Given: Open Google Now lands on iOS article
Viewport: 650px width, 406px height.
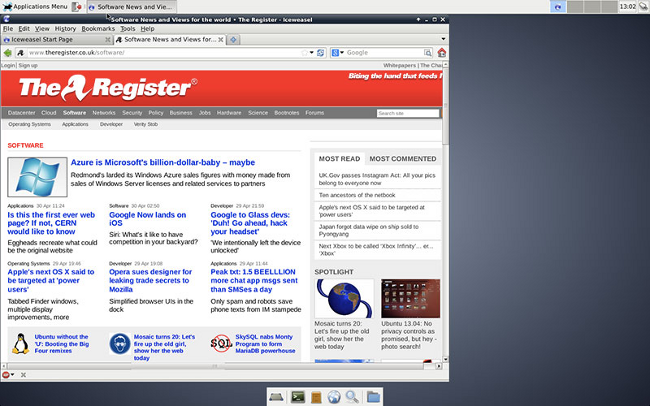Looking at the screenshot, I should (x=148, y=219).
